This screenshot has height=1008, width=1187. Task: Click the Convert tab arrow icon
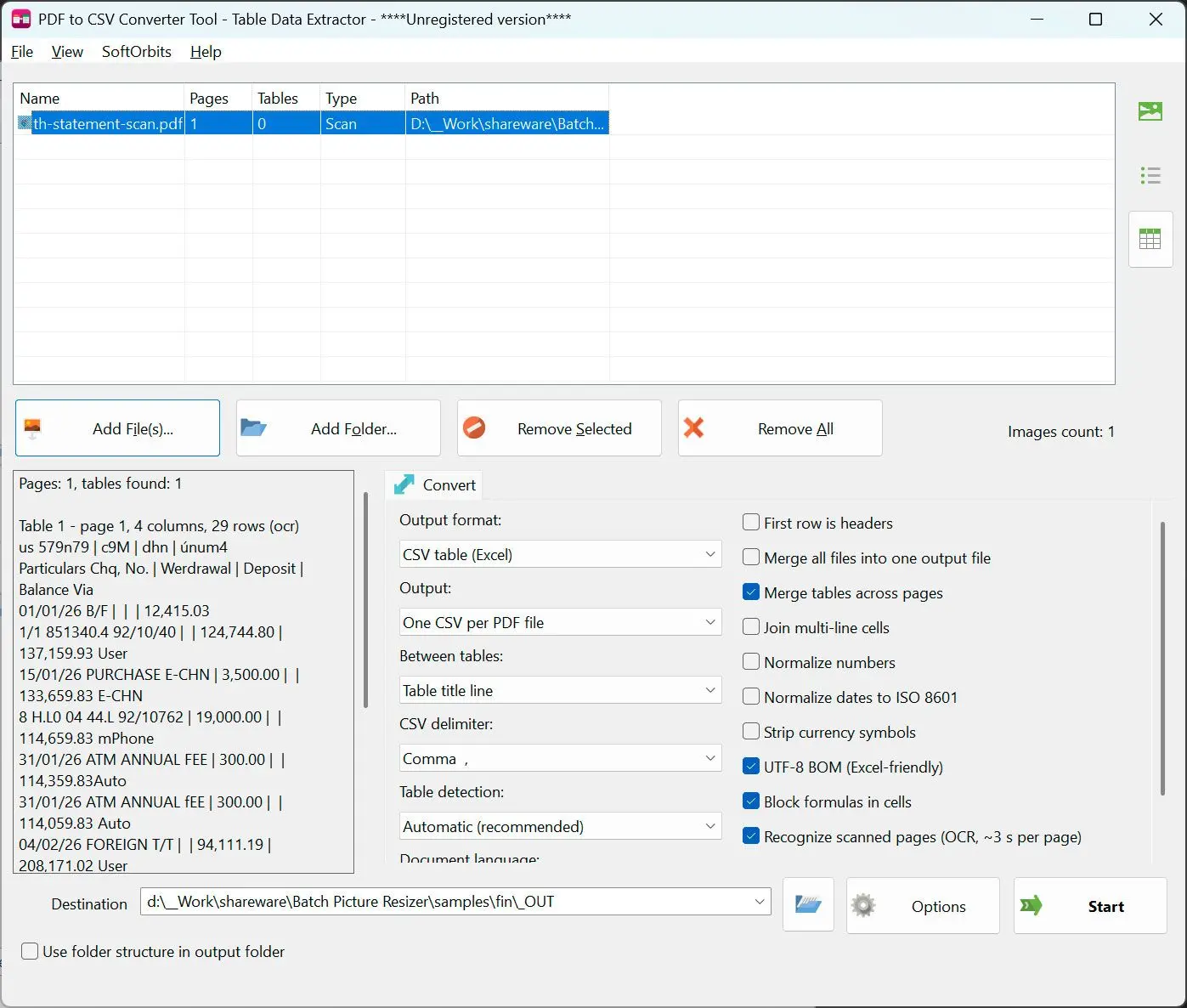point(404,484)
